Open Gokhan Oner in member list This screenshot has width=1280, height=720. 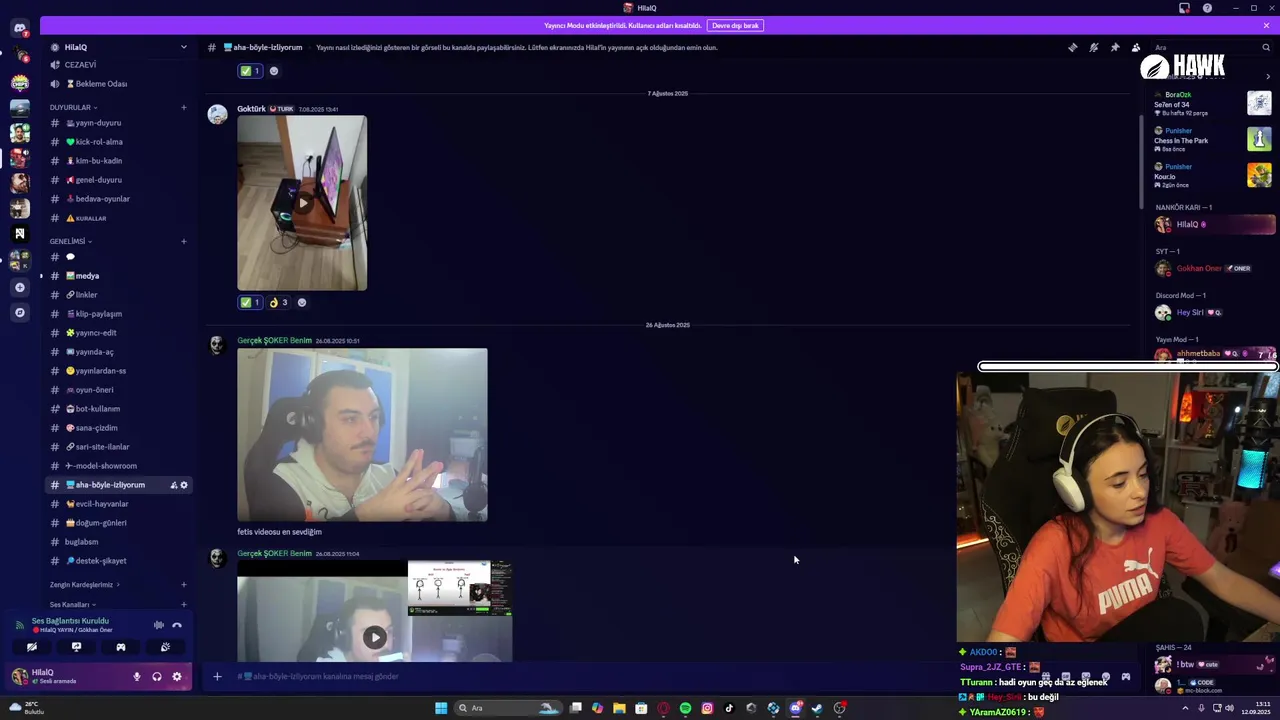1215,268
